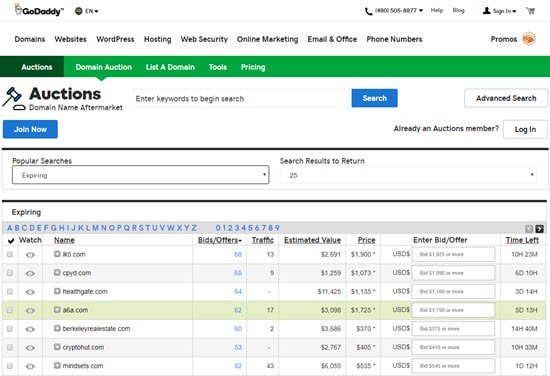This screenshot has width=550, height=376.
Task: Open the Web Security menu
Action: click(204, 39)
